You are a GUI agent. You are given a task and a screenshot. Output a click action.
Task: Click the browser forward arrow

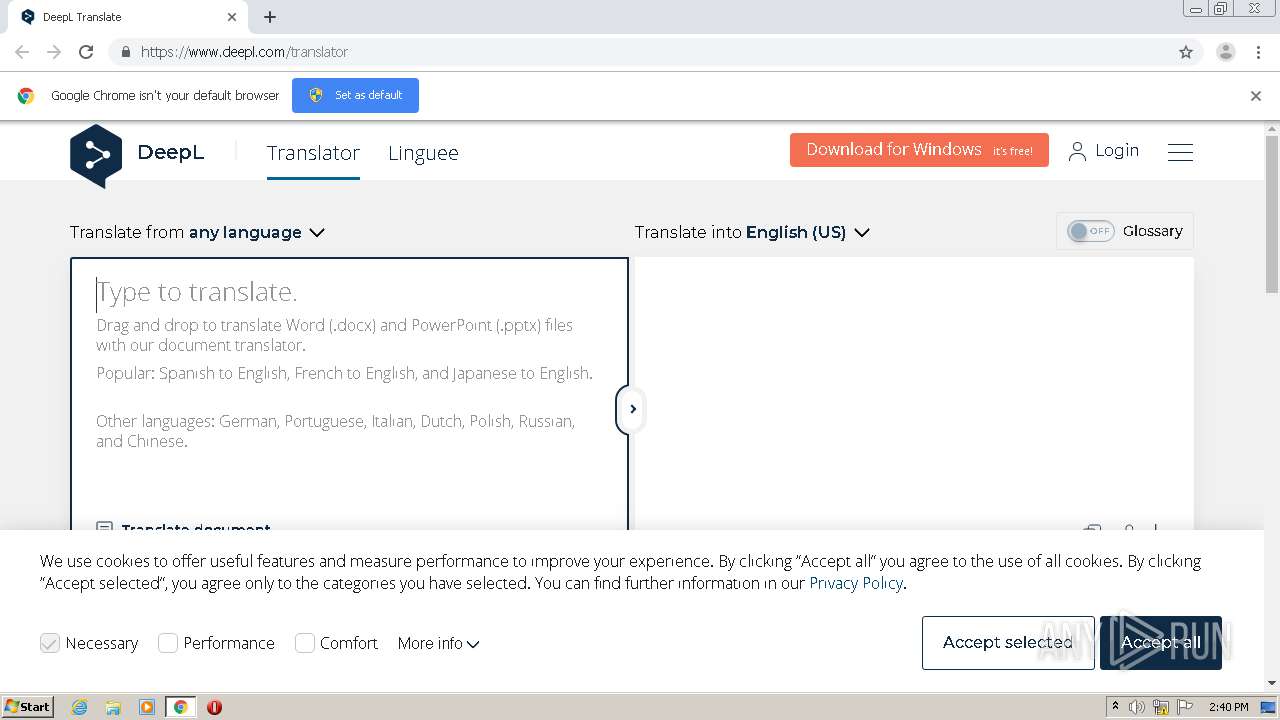coord(54,52)
